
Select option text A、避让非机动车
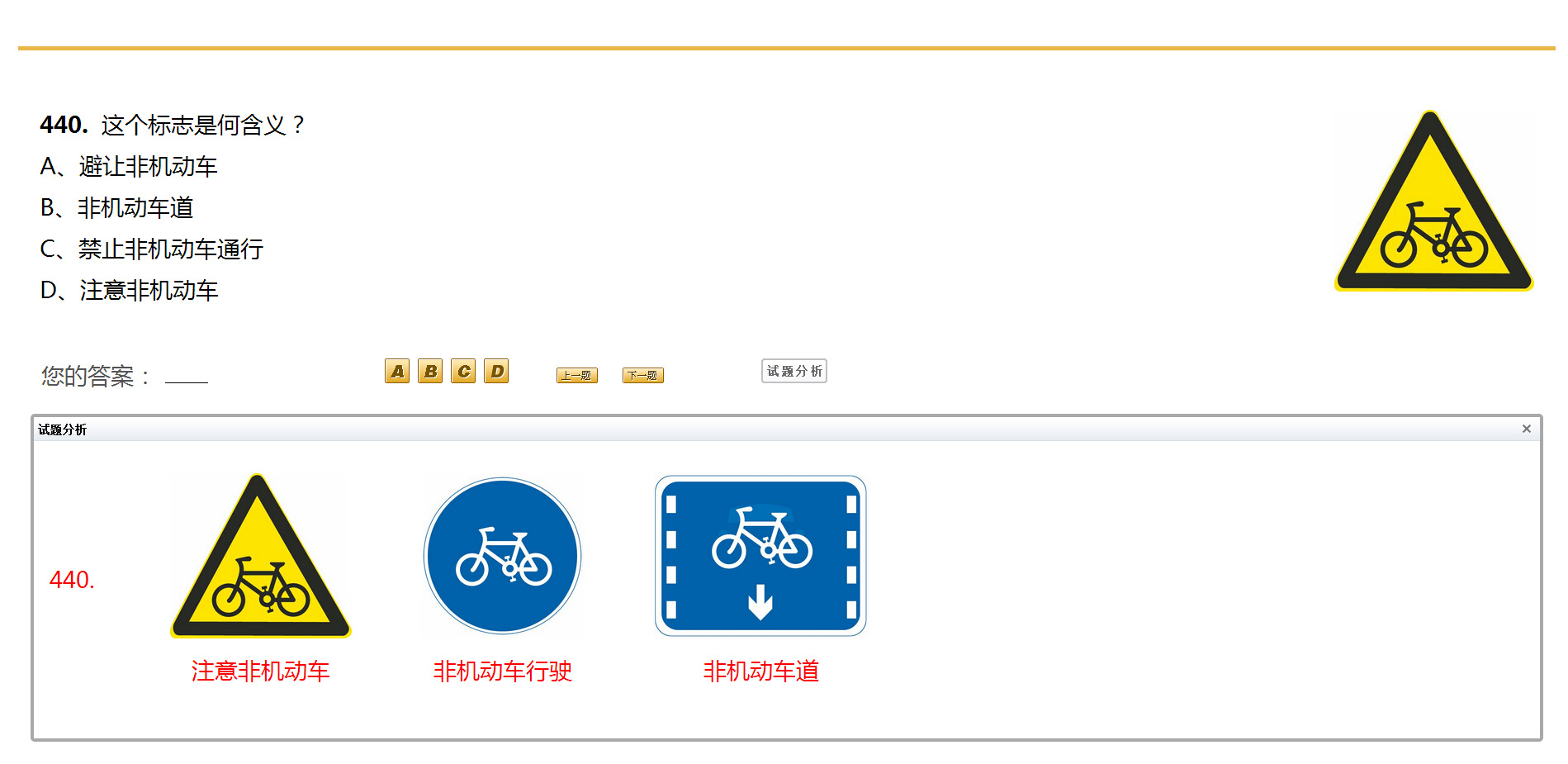pos(129,167)
